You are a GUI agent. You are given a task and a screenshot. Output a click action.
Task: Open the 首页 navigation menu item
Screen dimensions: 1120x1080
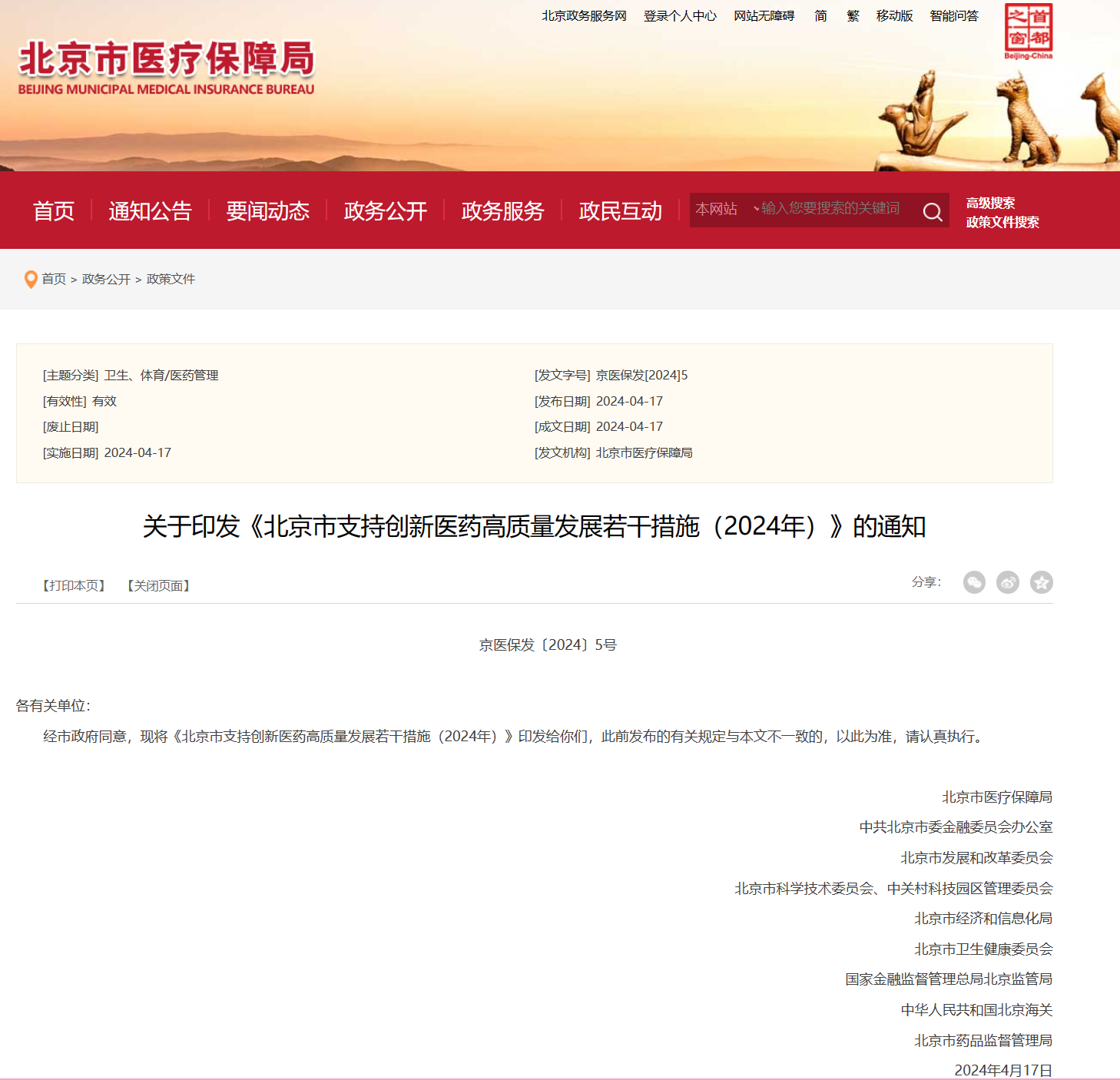click(x=54, y=210)
